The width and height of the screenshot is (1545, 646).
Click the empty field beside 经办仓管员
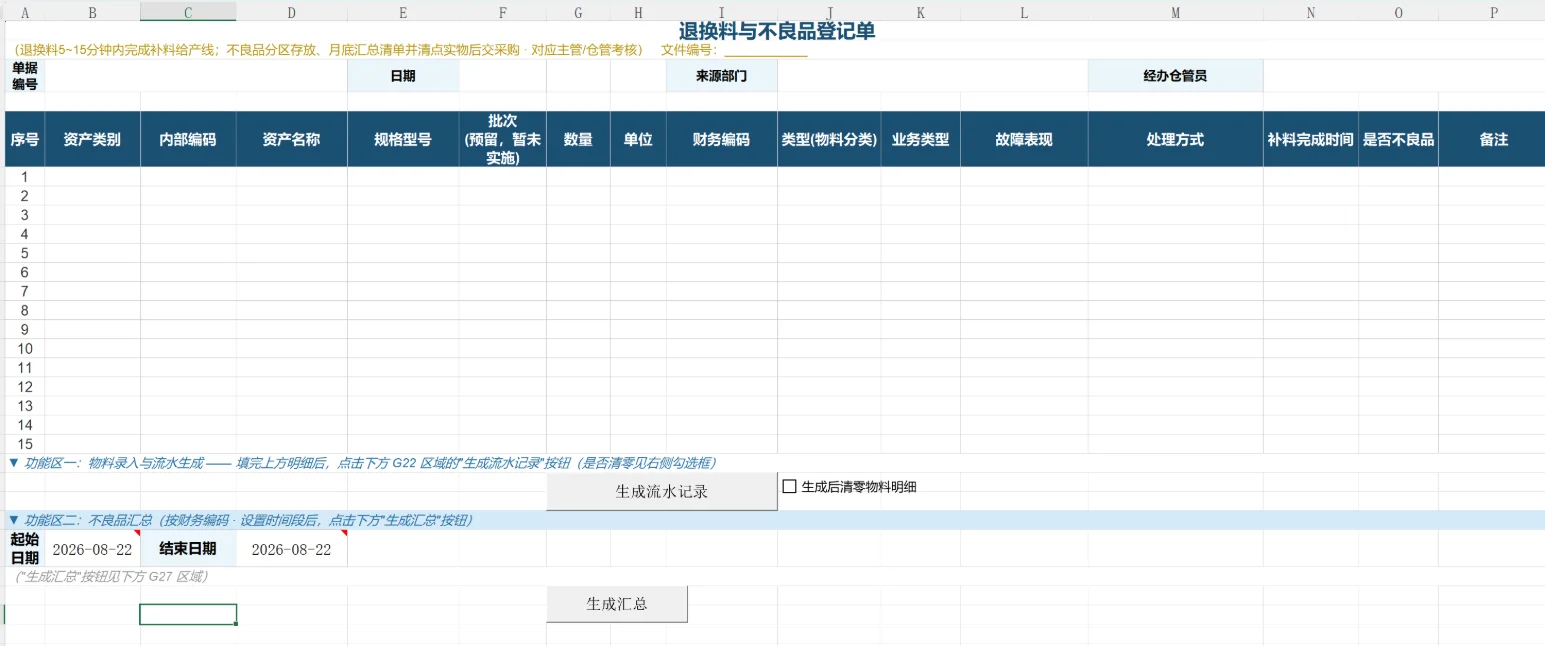[1403, 76]
